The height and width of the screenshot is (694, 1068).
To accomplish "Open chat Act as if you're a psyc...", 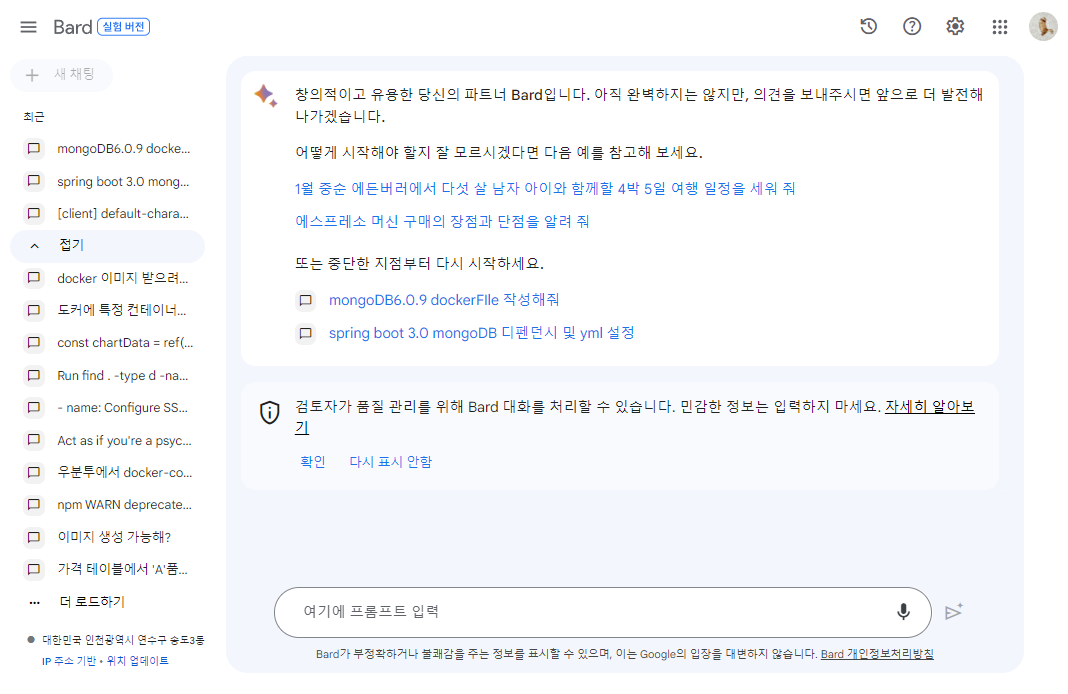I will [x=108, y=440].
